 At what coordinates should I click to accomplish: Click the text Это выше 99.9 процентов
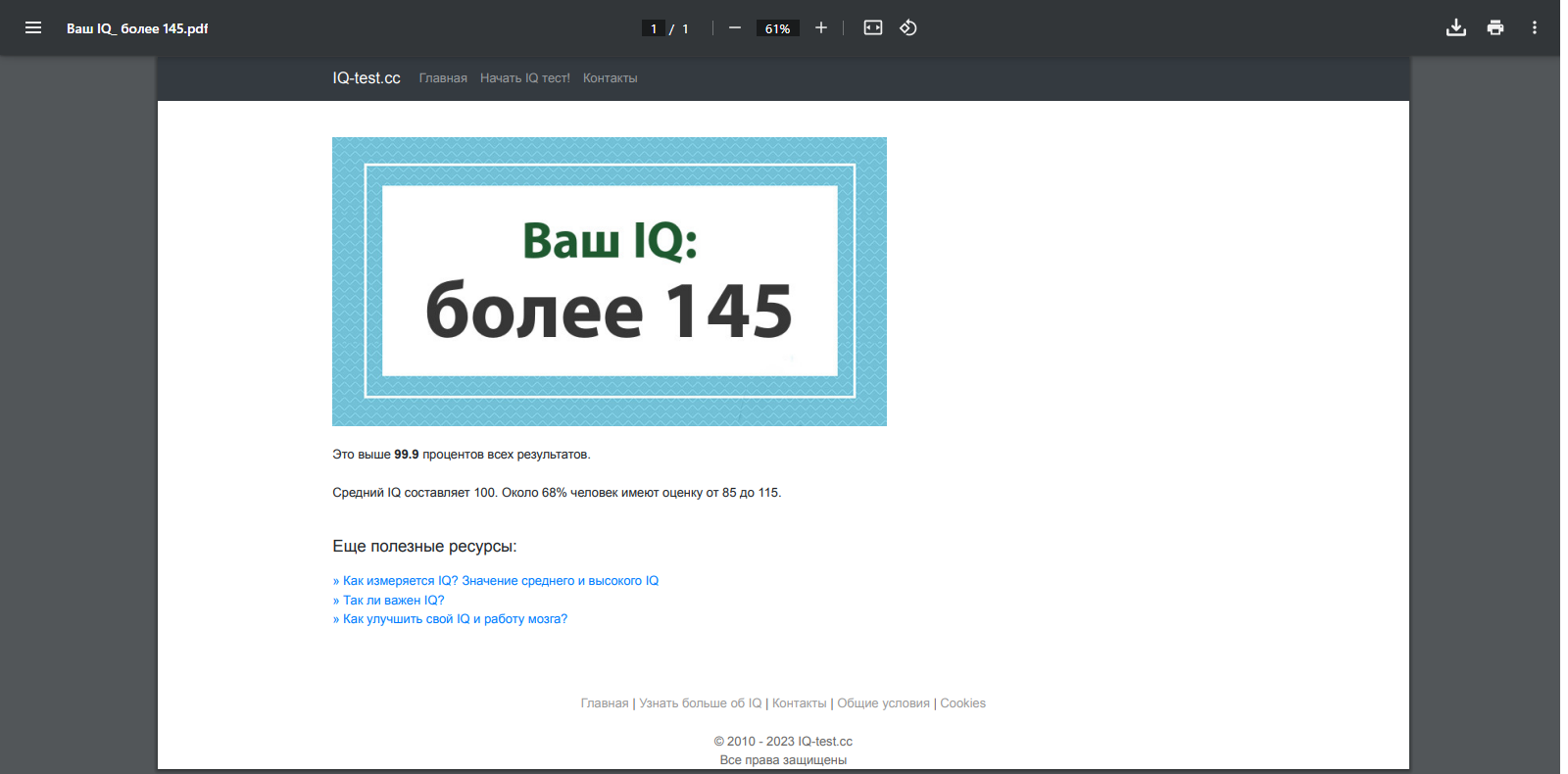(x=462, y=455)
